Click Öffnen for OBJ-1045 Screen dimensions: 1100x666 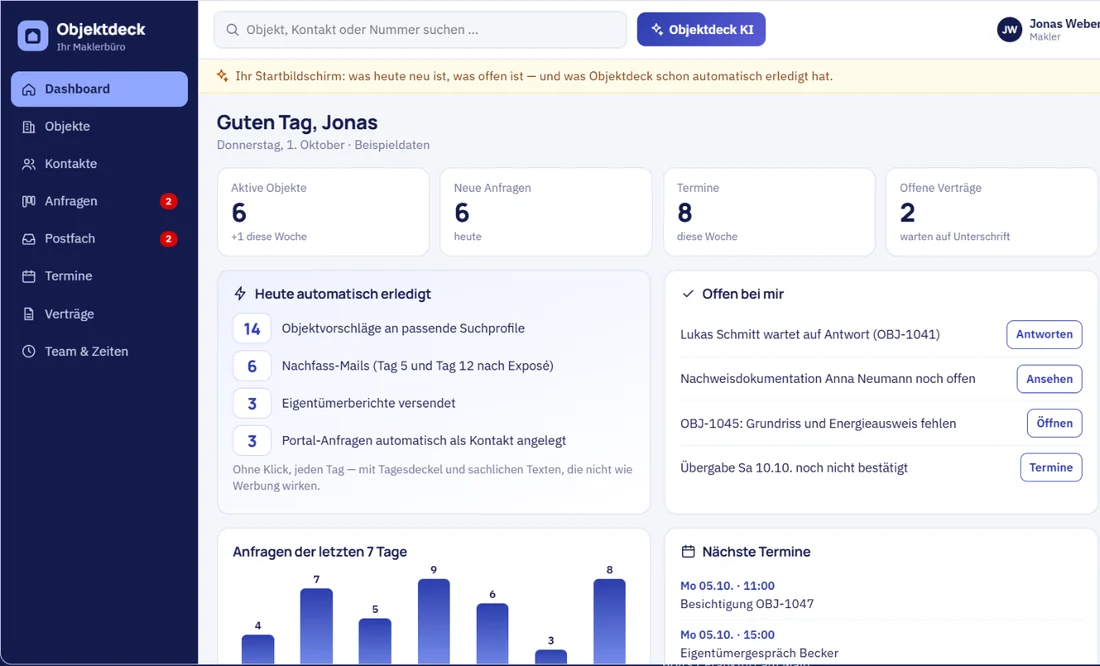click(x=1054, y=423)
